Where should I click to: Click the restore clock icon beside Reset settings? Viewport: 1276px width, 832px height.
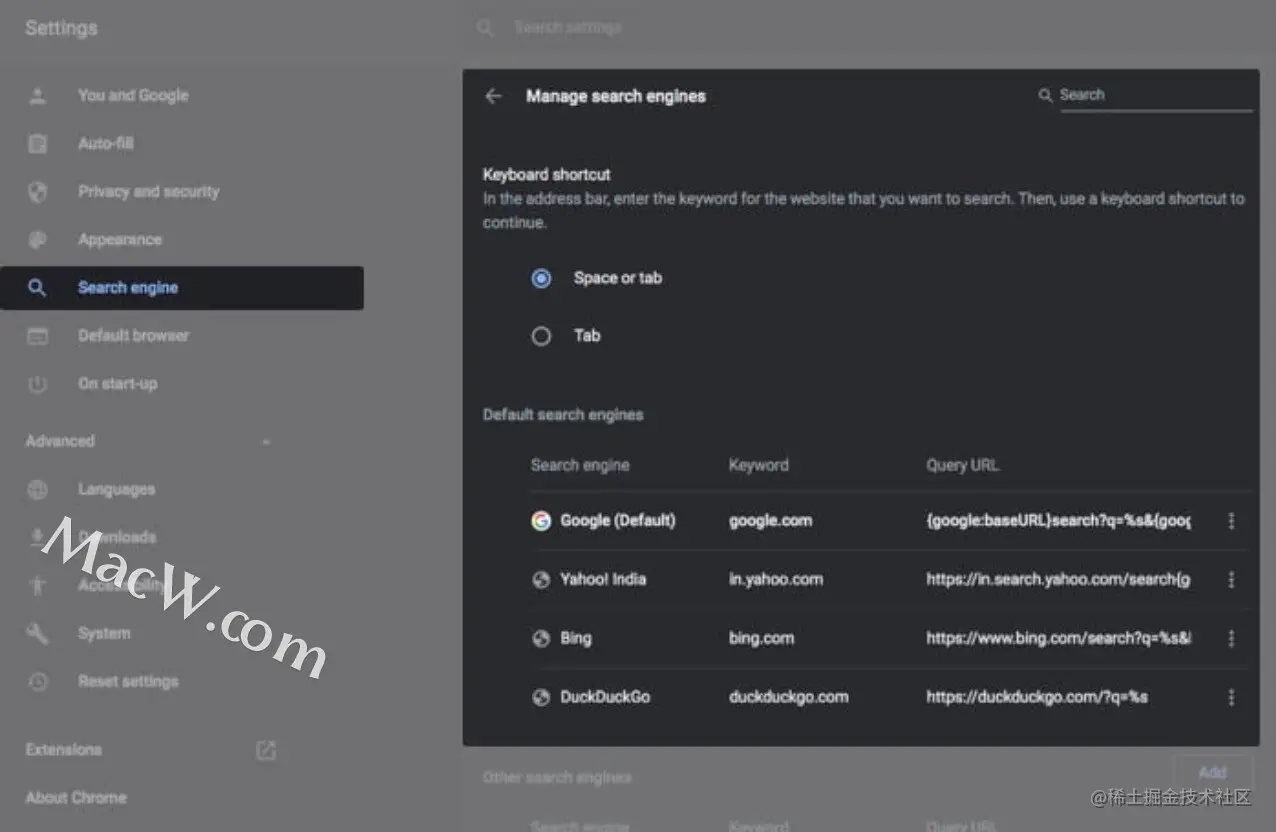38,682
